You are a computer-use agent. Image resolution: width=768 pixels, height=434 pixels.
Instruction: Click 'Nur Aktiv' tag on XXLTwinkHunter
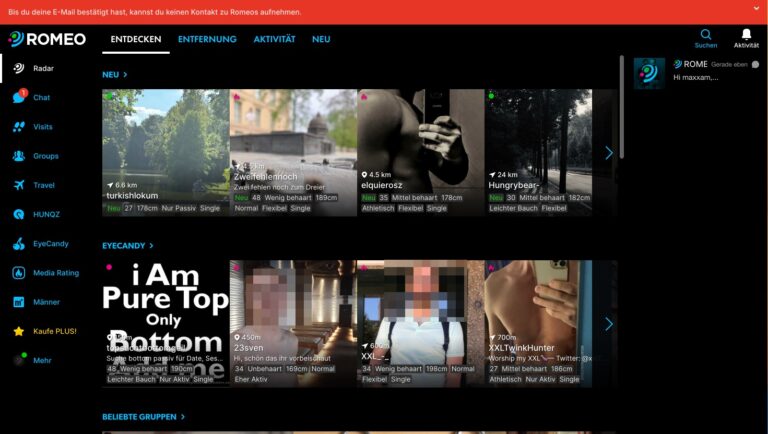point(540,379)
